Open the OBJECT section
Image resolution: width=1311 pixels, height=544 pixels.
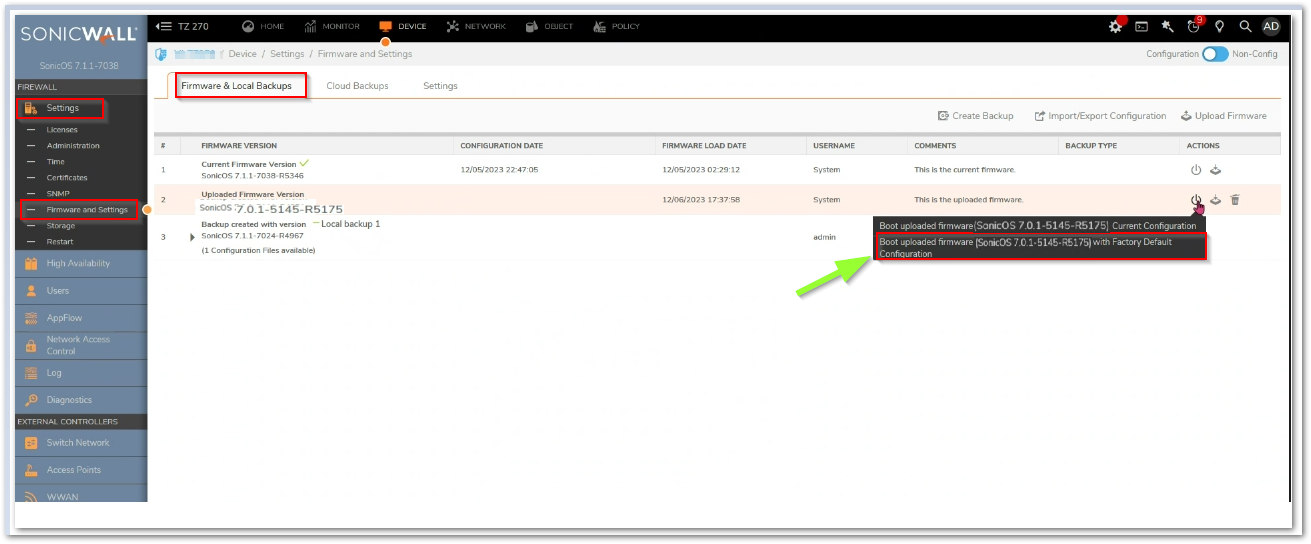tap(549, 26)
